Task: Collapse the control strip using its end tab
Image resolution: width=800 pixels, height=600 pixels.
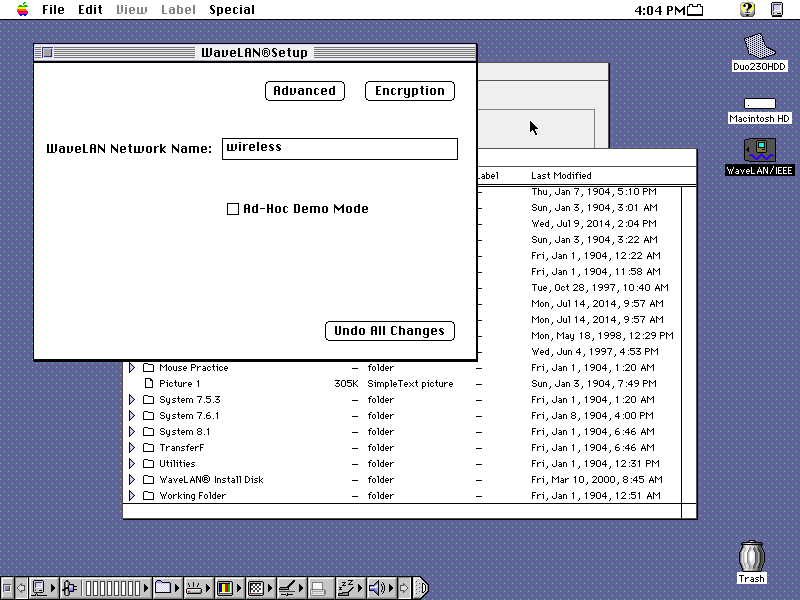Action: point(421,588)
